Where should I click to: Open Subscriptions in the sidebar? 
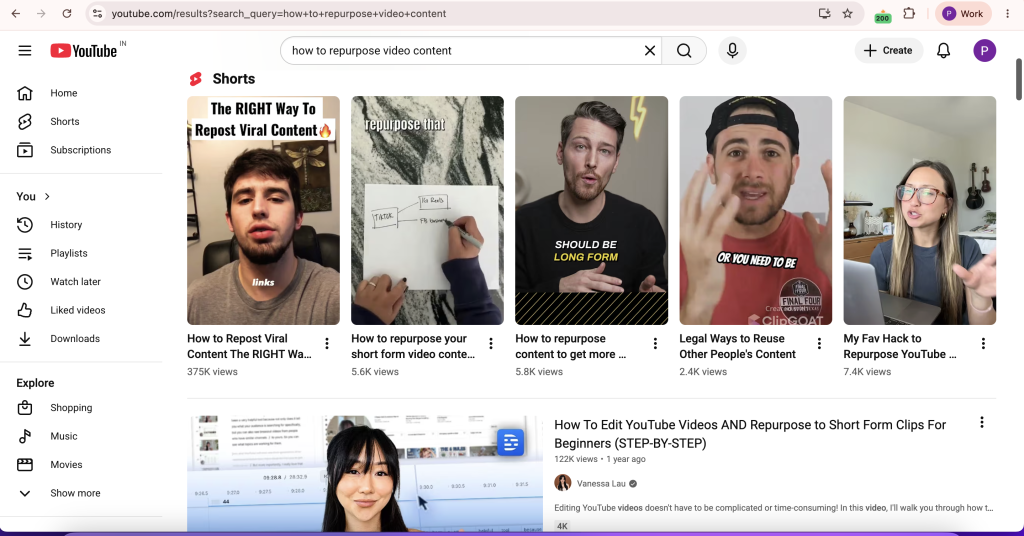click(x=81, y=150)
